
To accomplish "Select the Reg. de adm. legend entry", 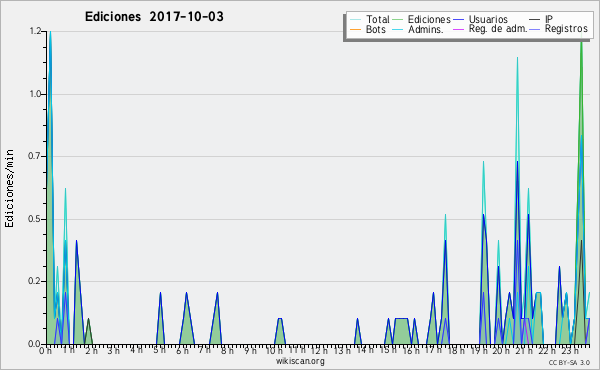I will pos(490,29).
